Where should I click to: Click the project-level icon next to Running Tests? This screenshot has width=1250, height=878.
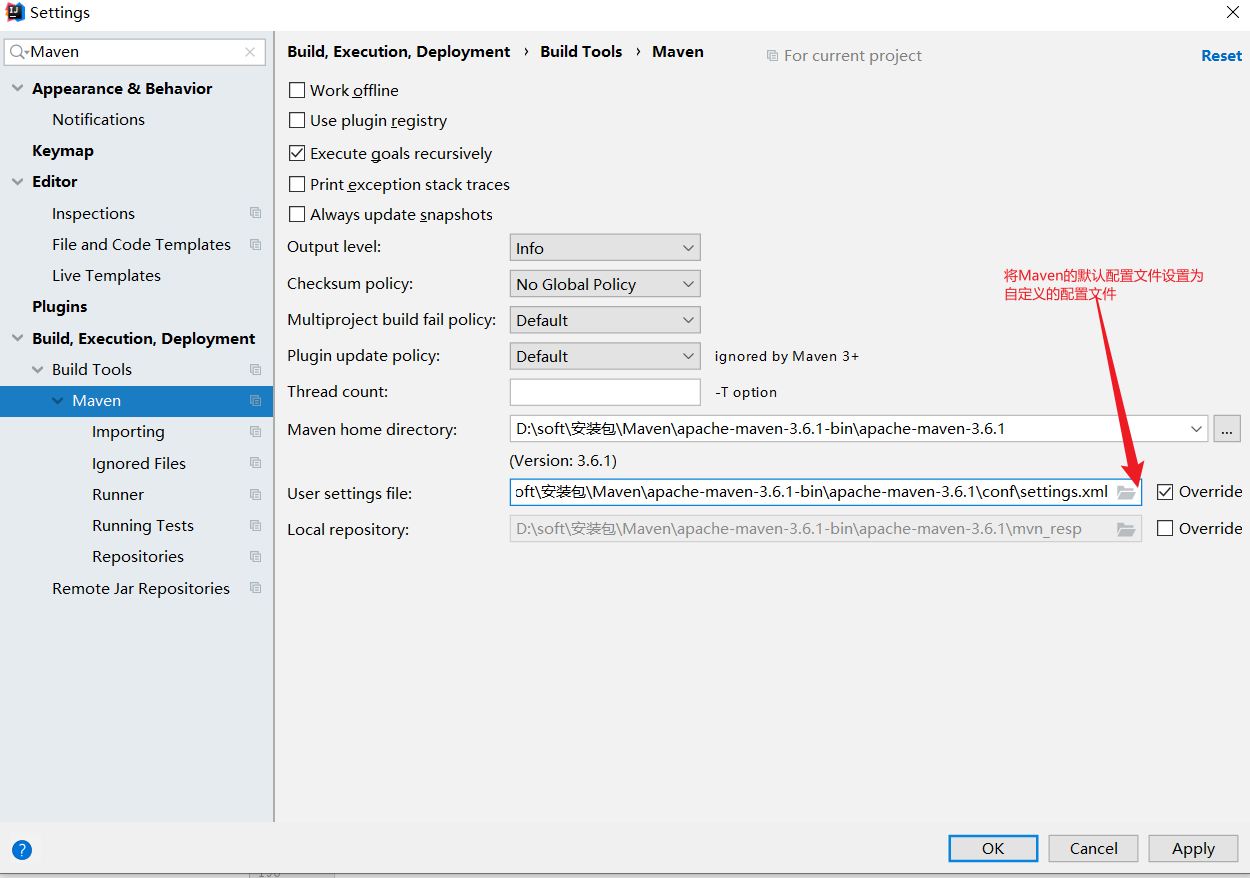(x=256, y=525)
